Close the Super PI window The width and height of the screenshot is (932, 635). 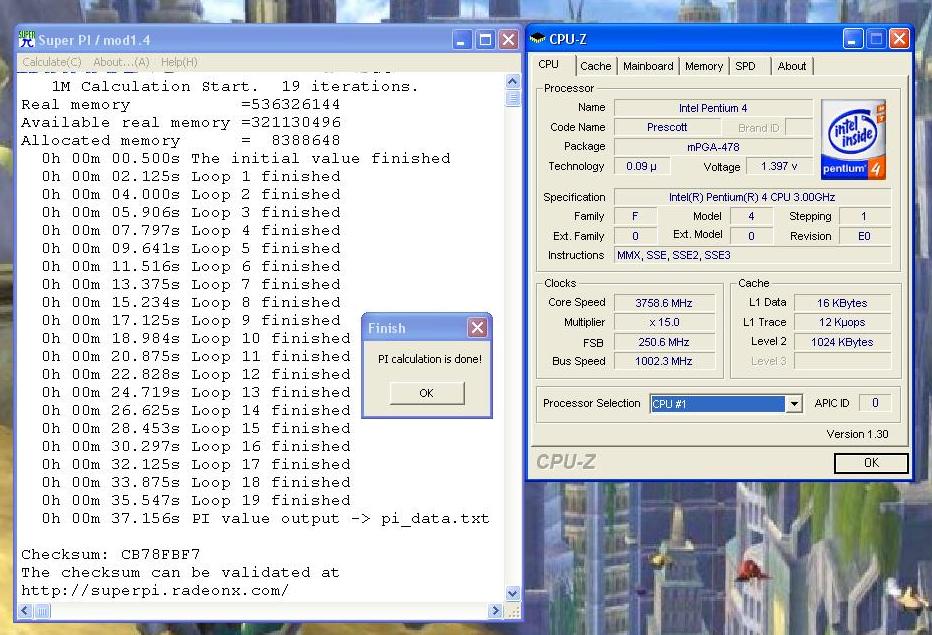508,40
